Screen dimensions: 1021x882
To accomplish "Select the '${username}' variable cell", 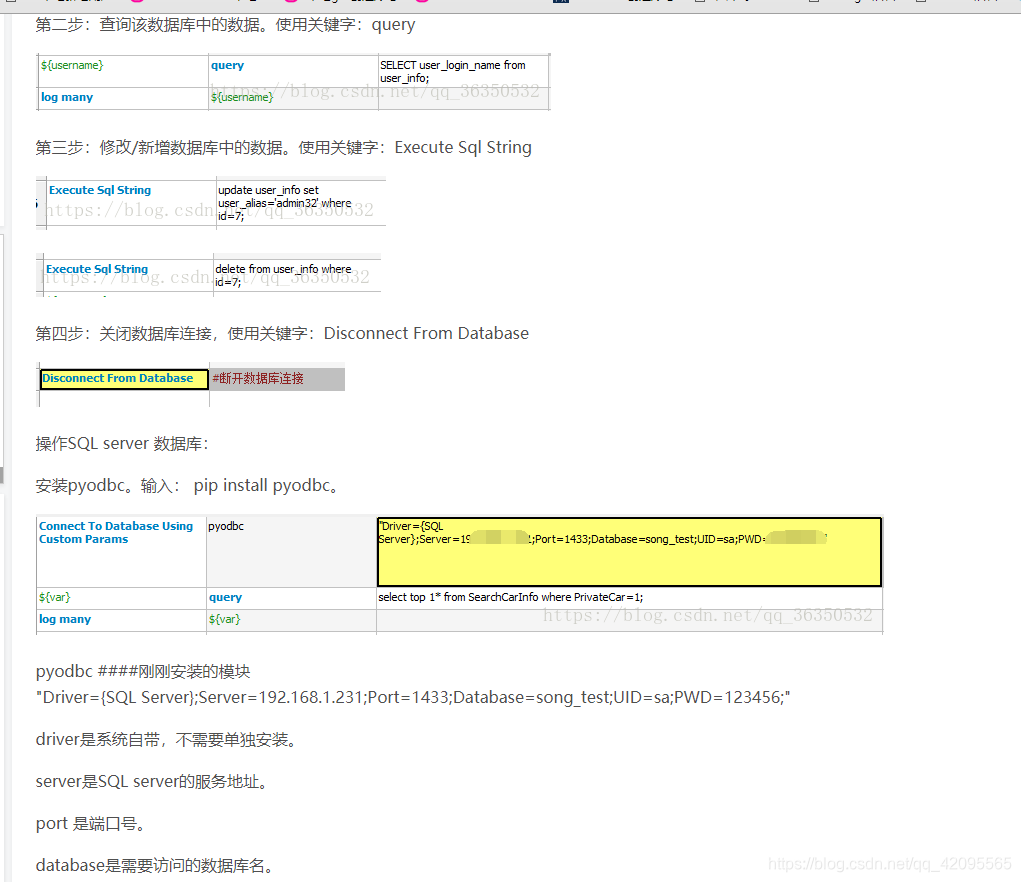I will coord(70,63).
